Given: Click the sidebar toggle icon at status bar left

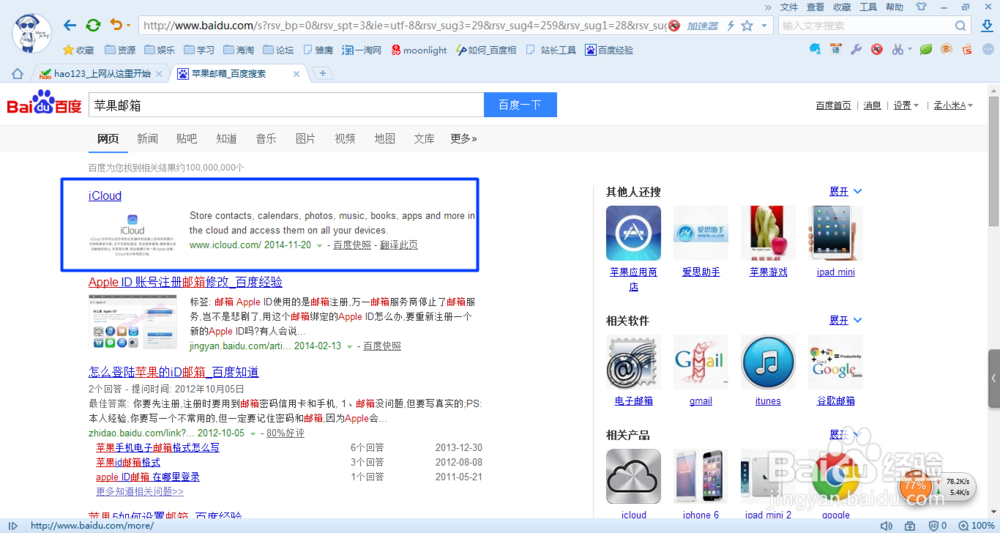Looking at the screenshot, I should (12, 526).
